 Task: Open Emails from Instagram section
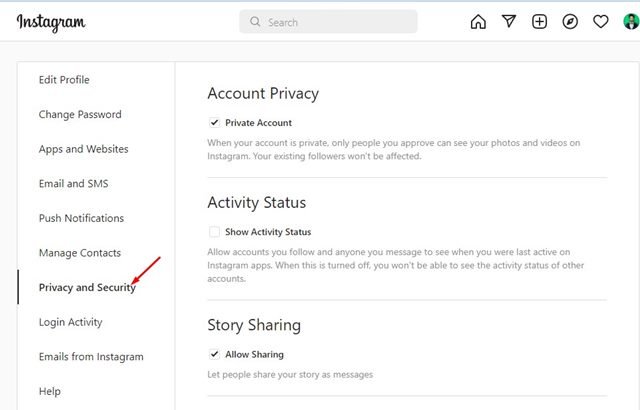(x=91, y=357)
